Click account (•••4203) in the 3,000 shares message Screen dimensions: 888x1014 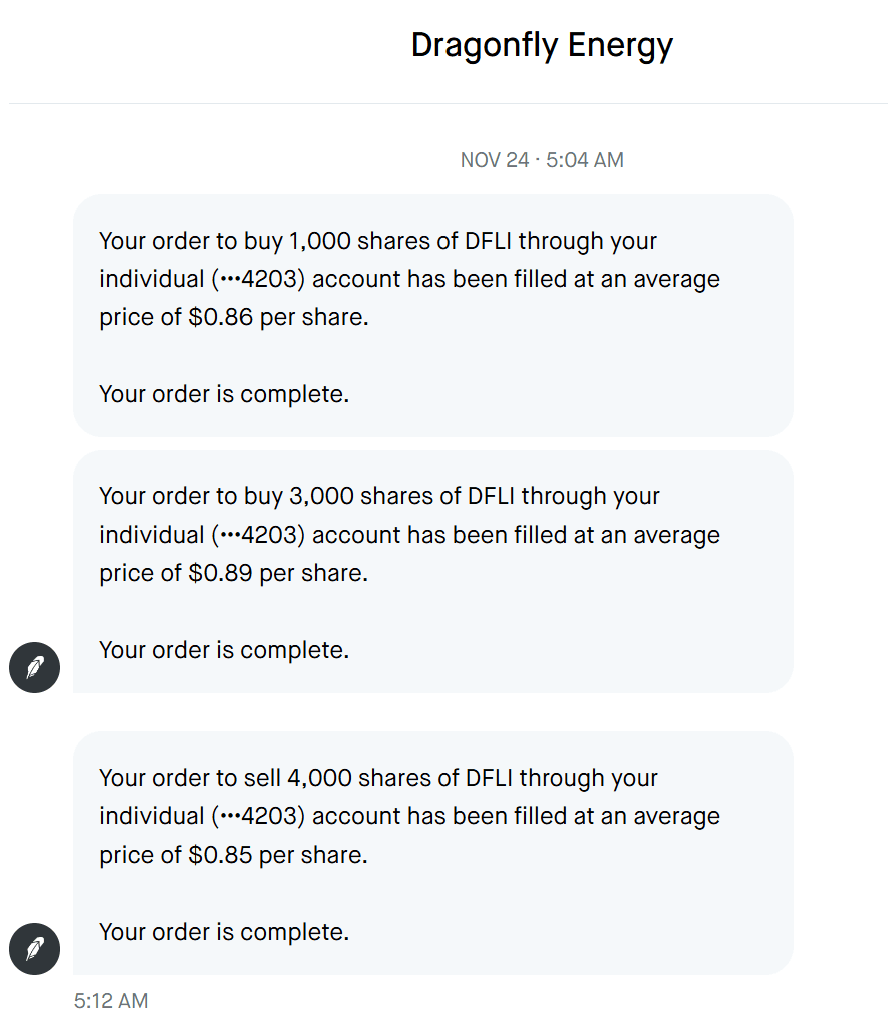coord(258,535)
